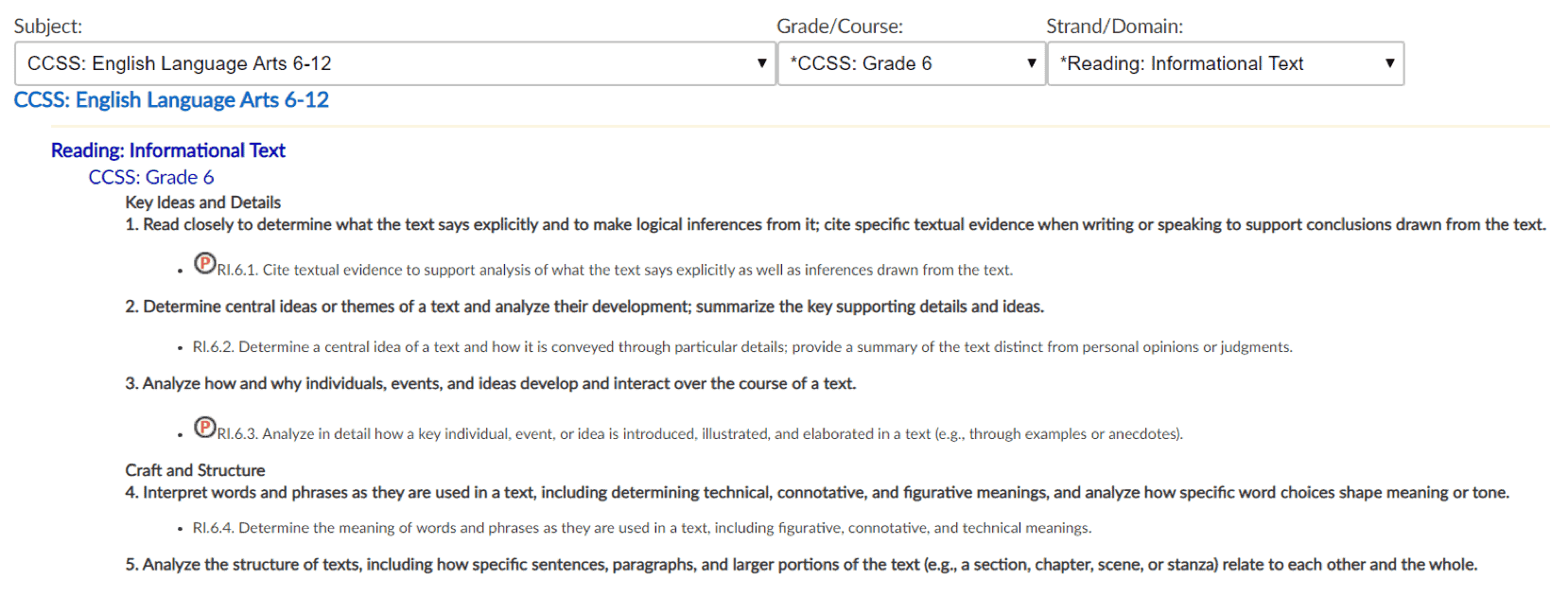The width and height of the screenshot is (1568, 597).
Task: Click the Subject field label
Action: (x=48, y=26)
